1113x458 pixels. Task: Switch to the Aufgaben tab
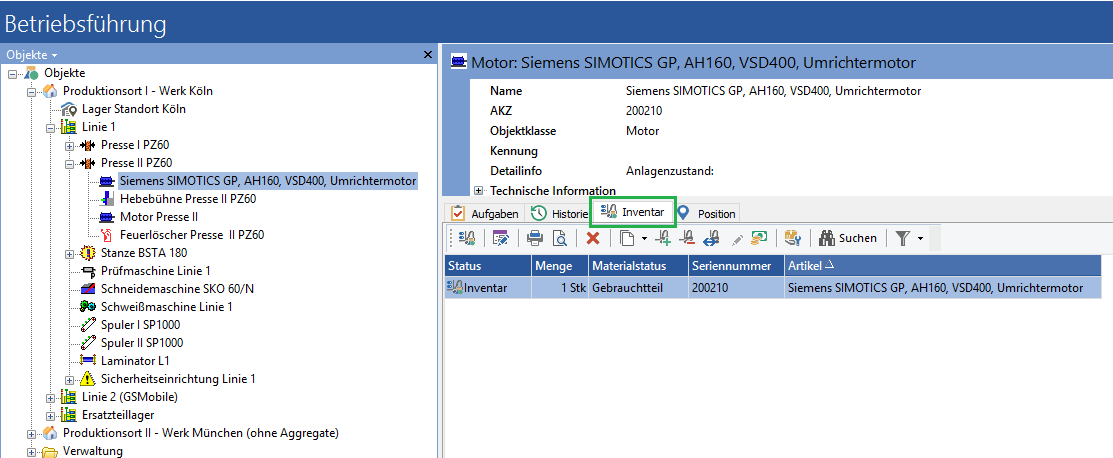(485, 213)
